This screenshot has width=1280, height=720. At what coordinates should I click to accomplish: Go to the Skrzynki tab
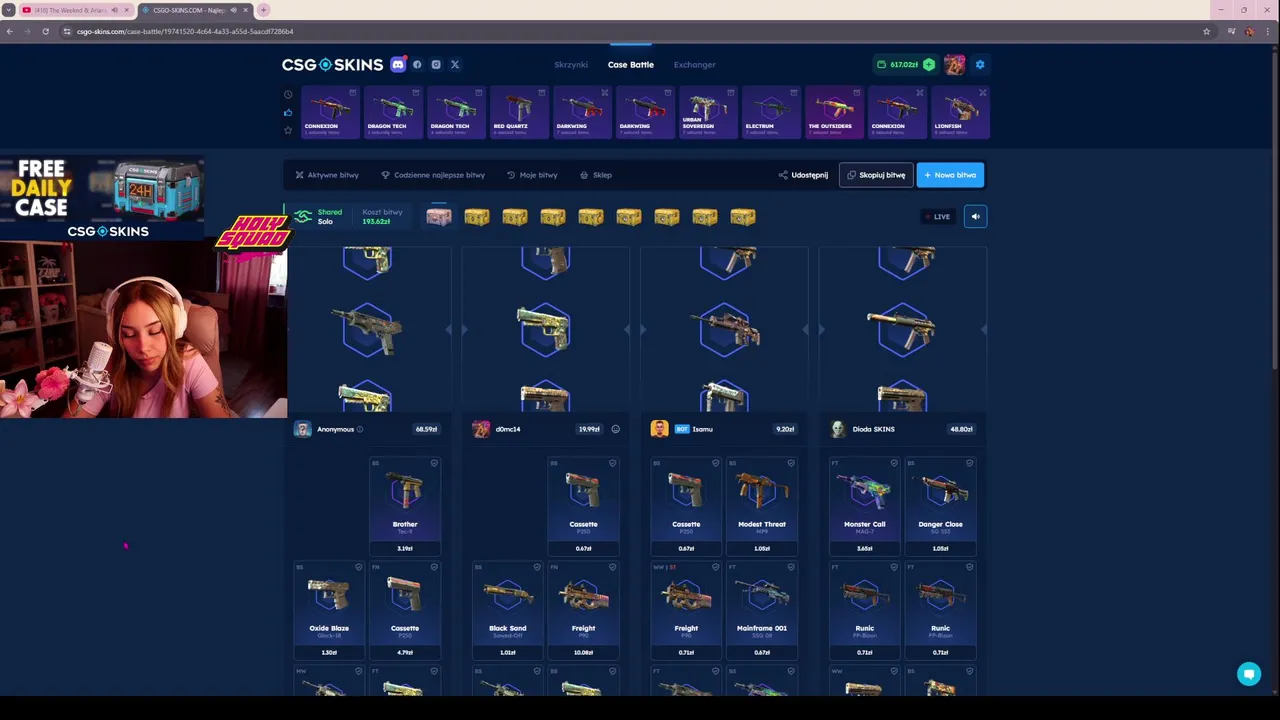click(571, 65)
